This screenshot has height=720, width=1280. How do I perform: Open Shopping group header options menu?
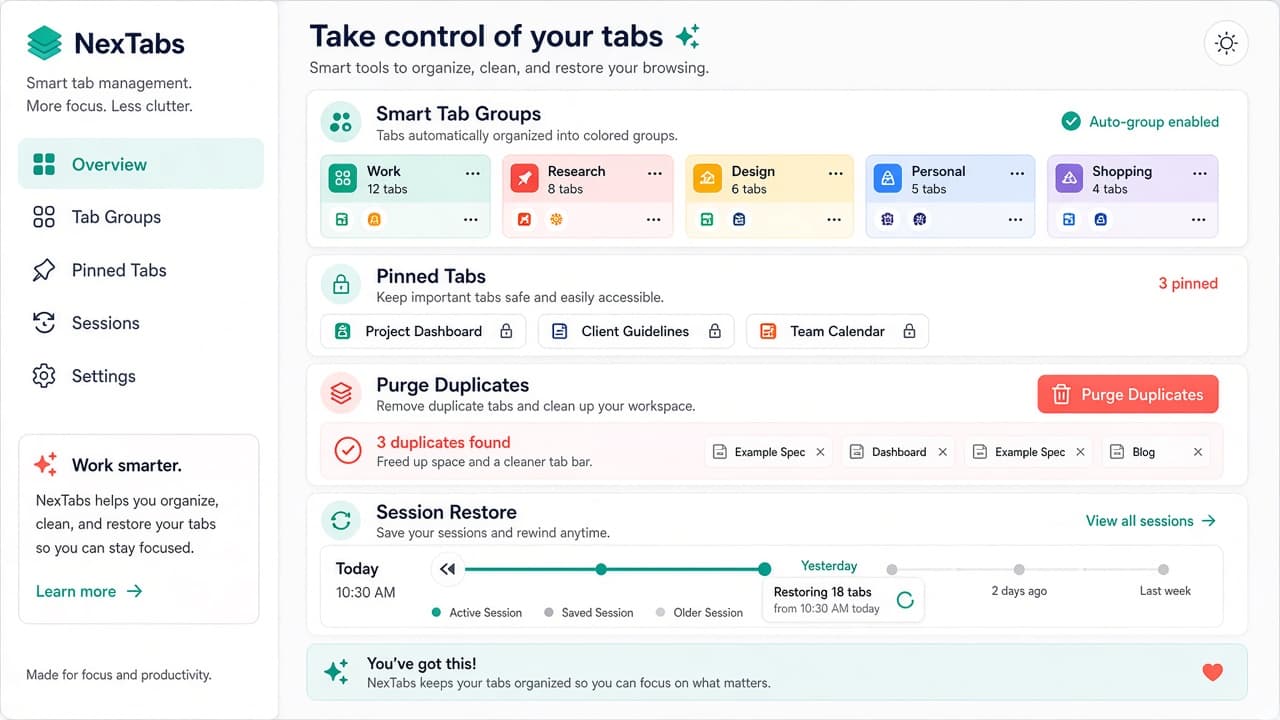1199,173
